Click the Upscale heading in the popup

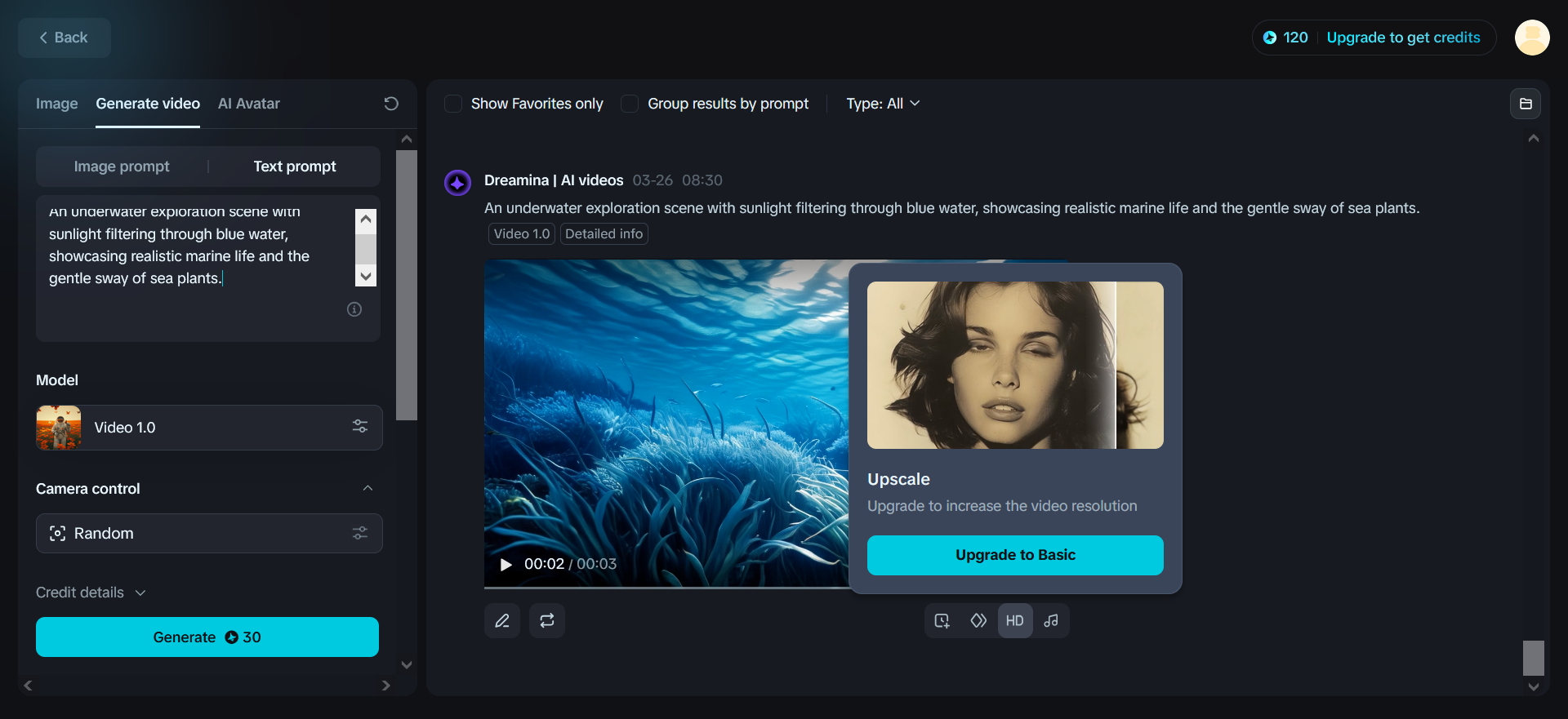point(898,479)
